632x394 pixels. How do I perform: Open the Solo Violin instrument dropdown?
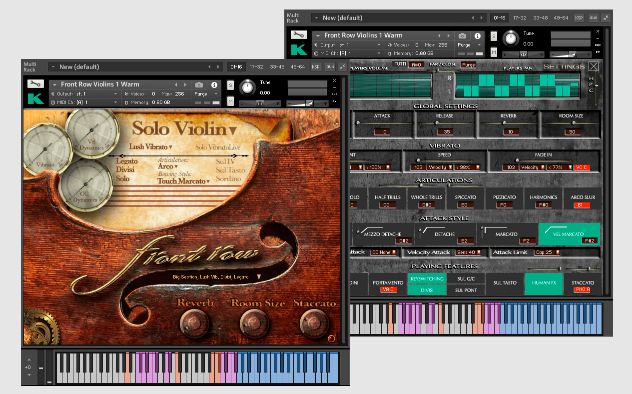184,129
